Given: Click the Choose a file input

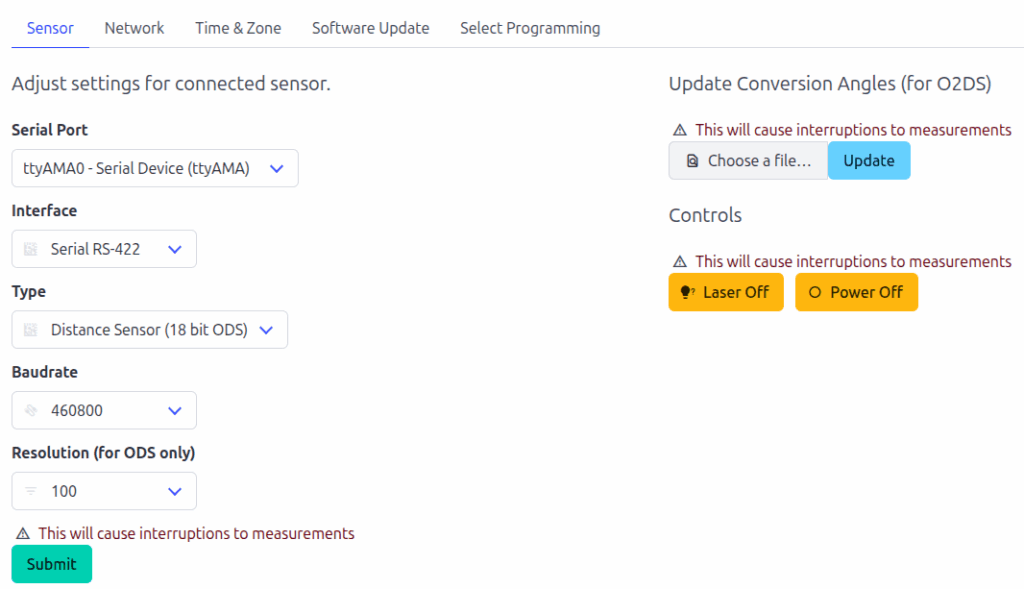Looking at the screenshot, I should tap(748, 161).
